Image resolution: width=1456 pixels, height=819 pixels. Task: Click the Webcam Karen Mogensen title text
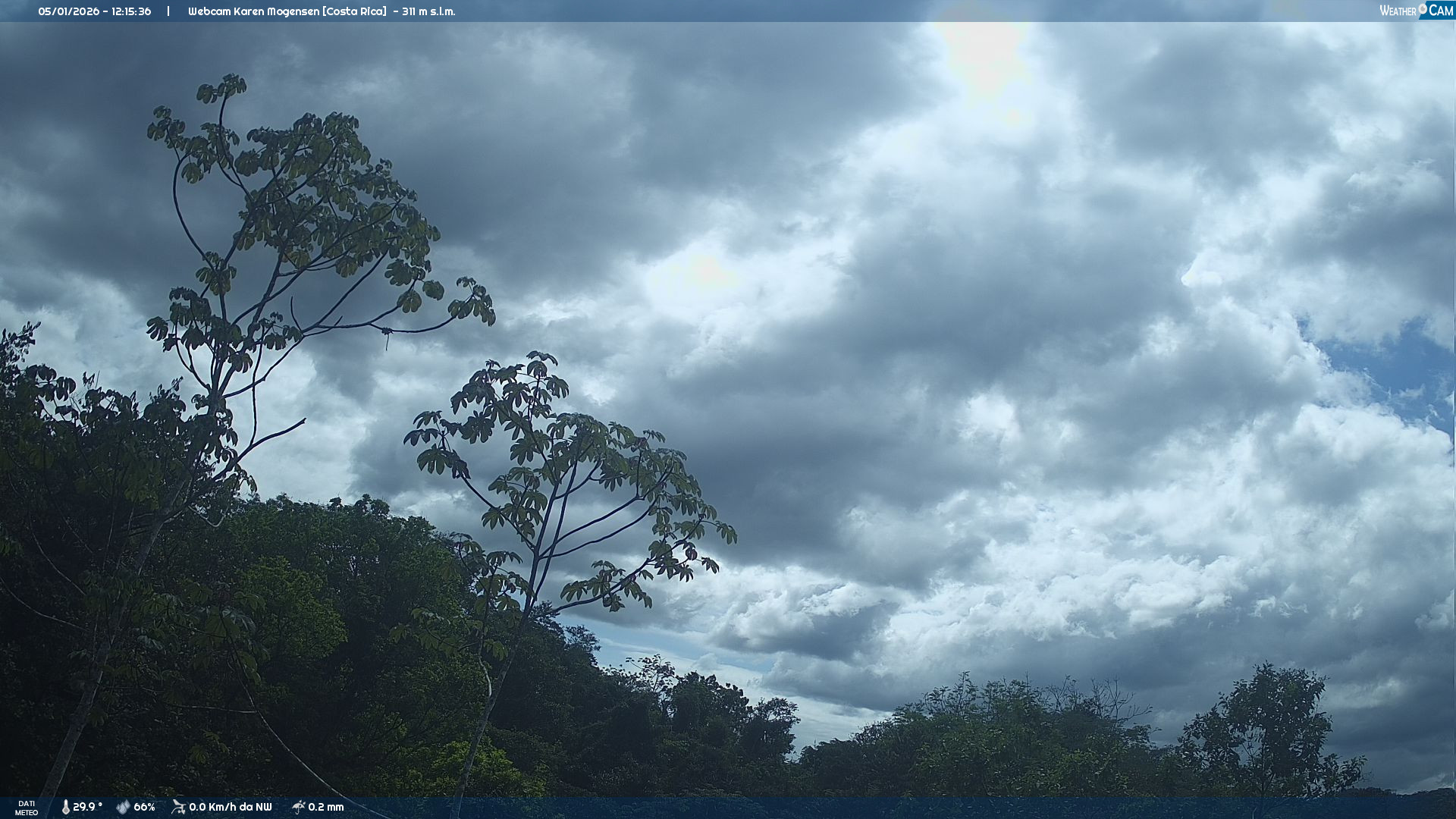pyautogui.click(x=253, y=11)
